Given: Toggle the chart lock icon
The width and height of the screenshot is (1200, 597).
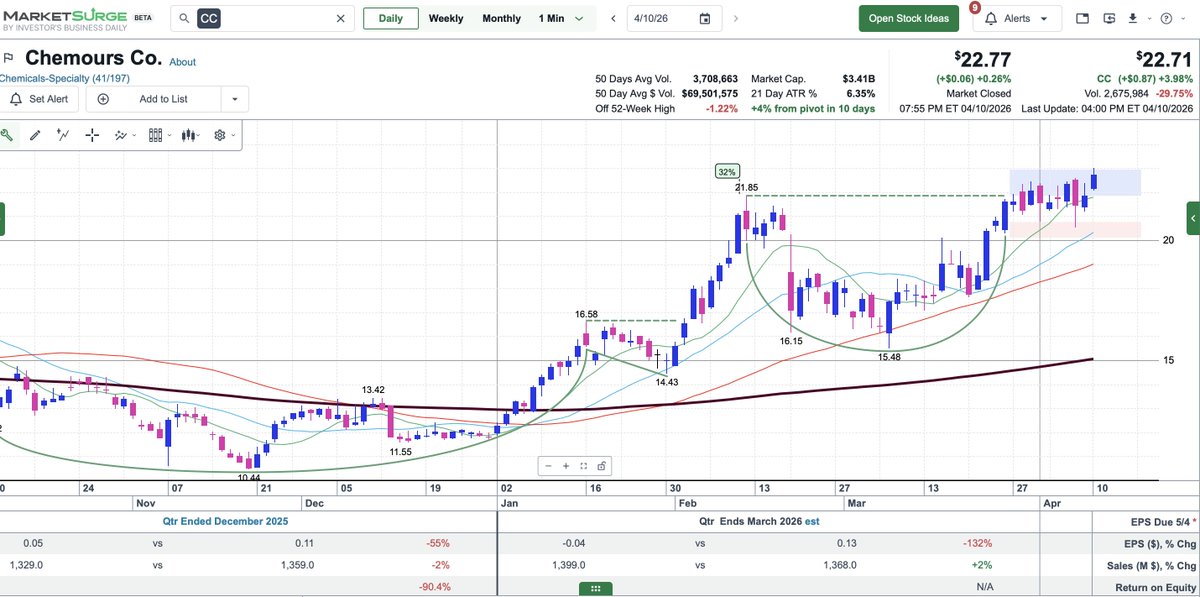Looking at the screenshot, I should coord(601,466).
